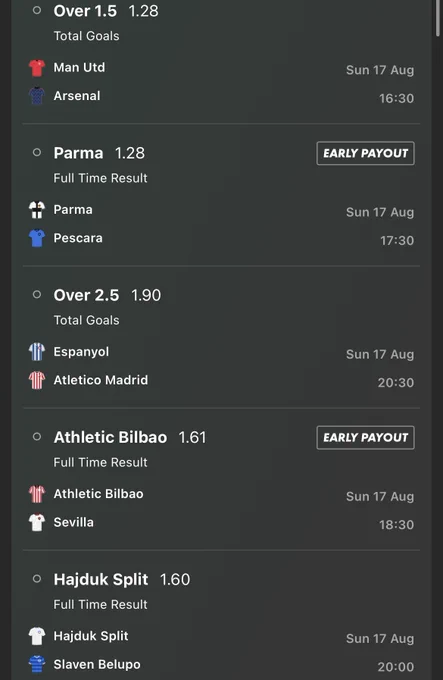443x680 pixels.
Task: Click the Arsenal dark blue jersey icon
Action: point(37,96)
